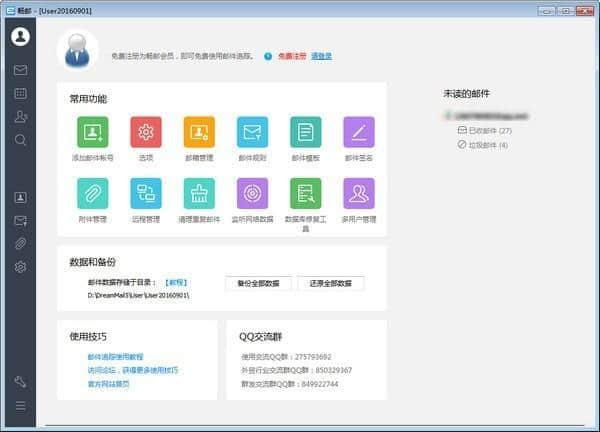Open the hamburger menu at sidebar bottom

(21, 405)
